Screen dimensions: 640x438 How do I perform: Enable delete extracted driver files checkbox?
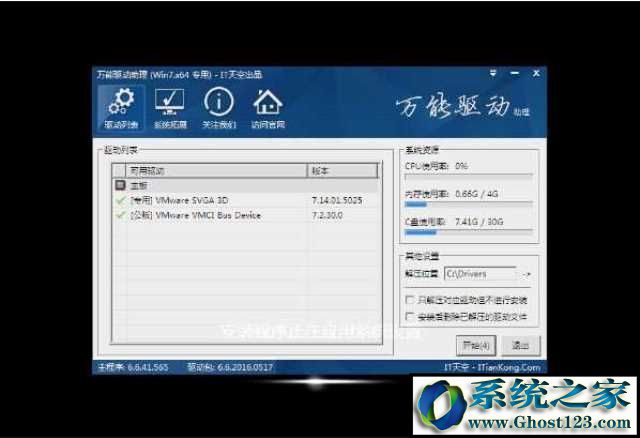click(409, 316)
